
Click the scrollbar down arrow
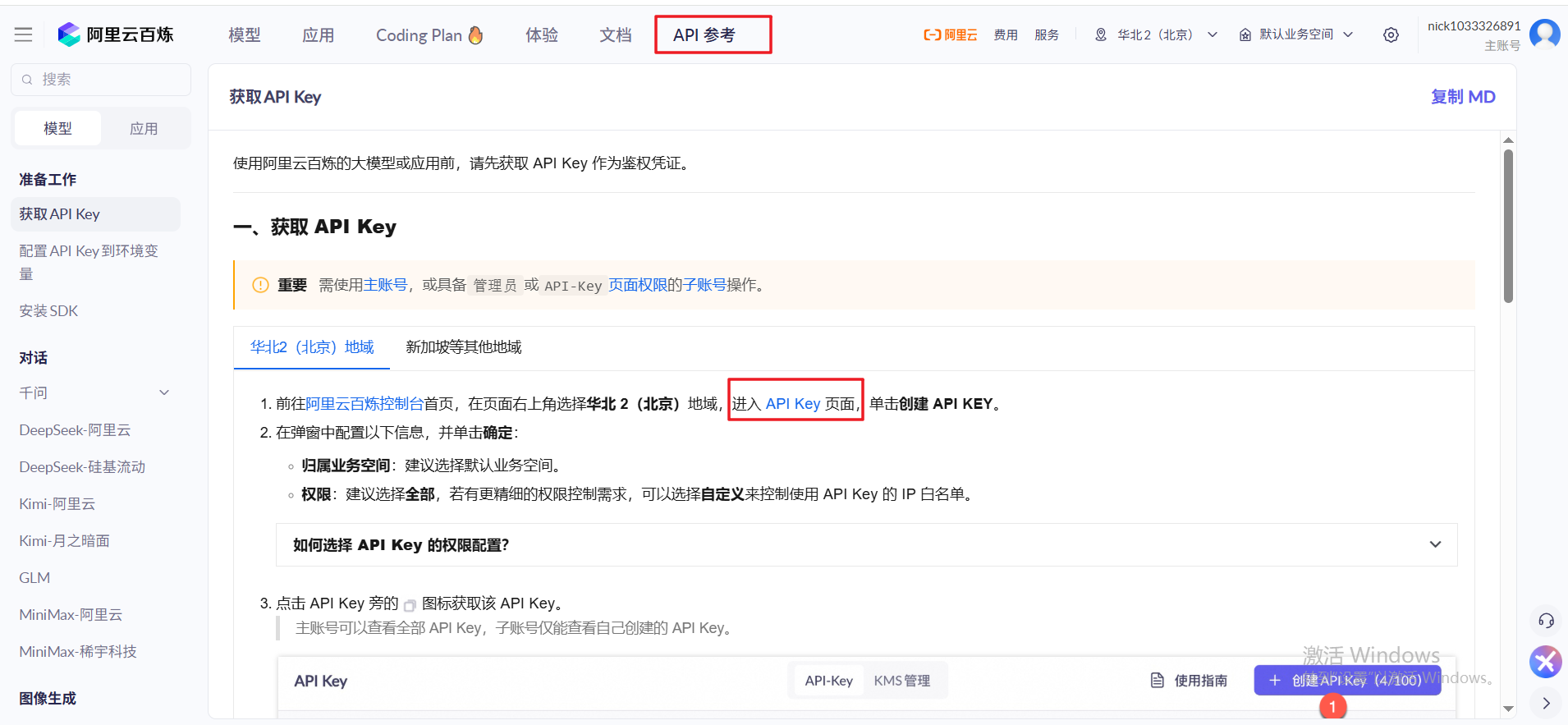[x=1508, y=708]
